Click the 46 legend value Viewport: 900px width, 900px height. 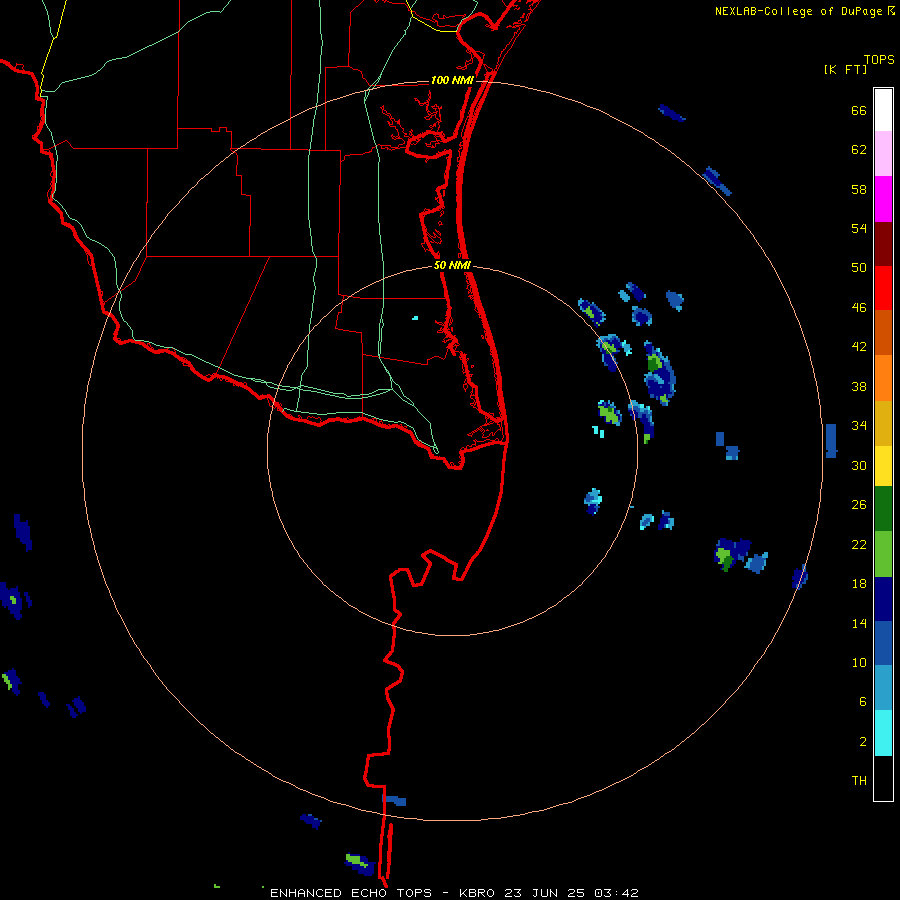click(x=859, y=308)
